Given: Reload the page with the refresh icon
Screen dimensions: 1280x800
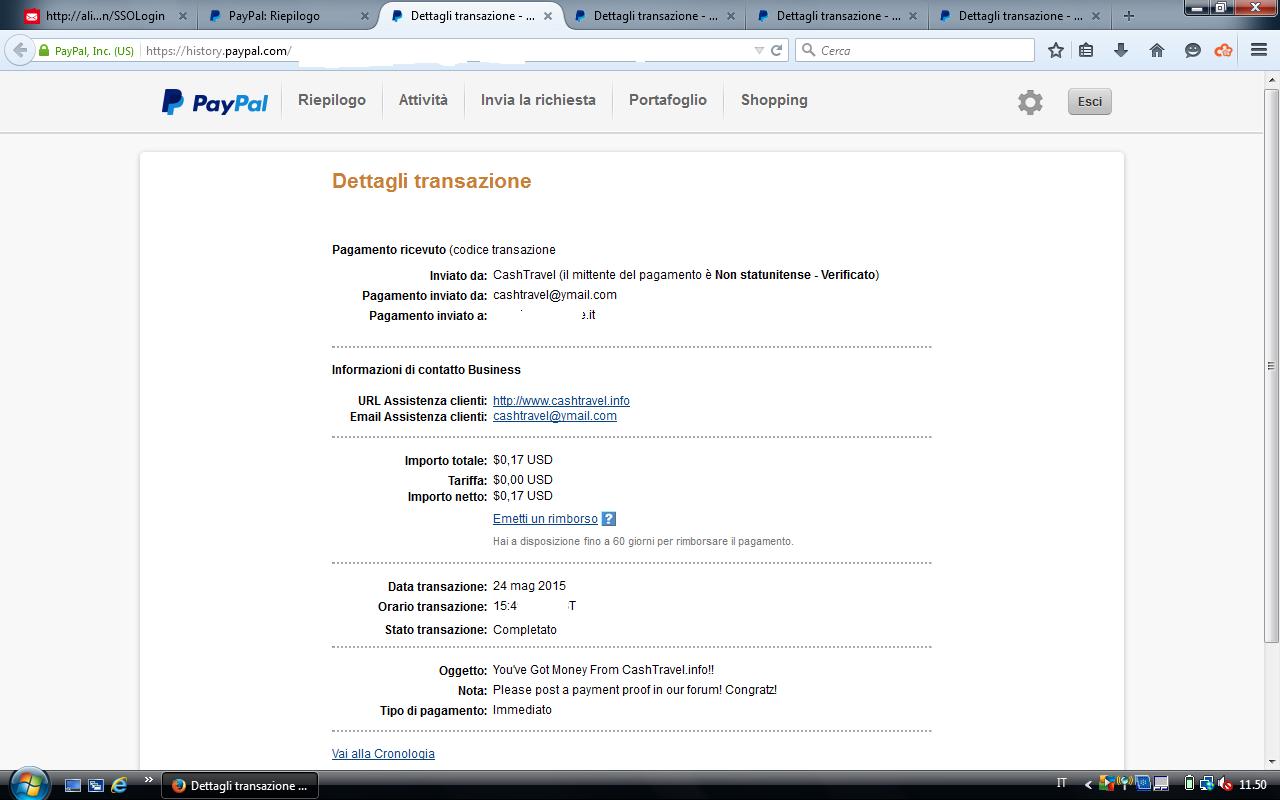Looking at the screenshot, I should 776,50.
